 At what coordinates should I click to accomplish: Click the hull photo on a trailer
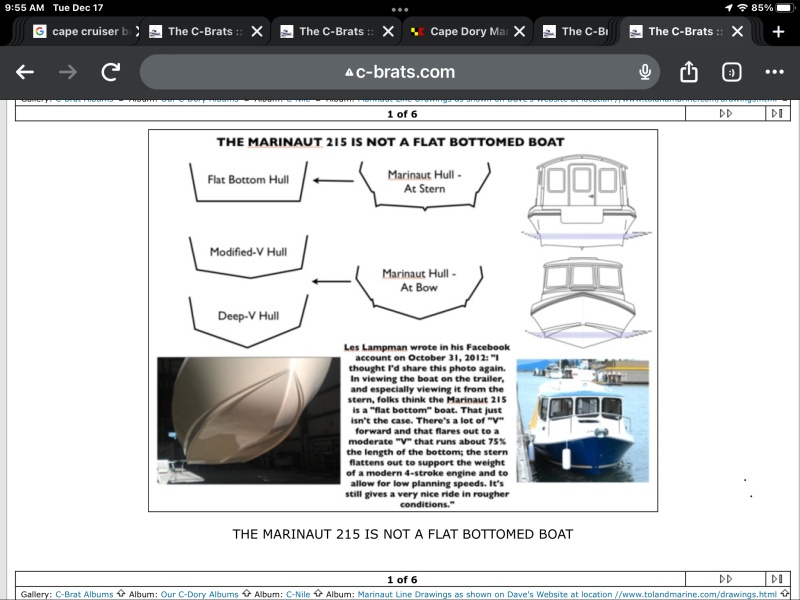click(x=248, y=420)
